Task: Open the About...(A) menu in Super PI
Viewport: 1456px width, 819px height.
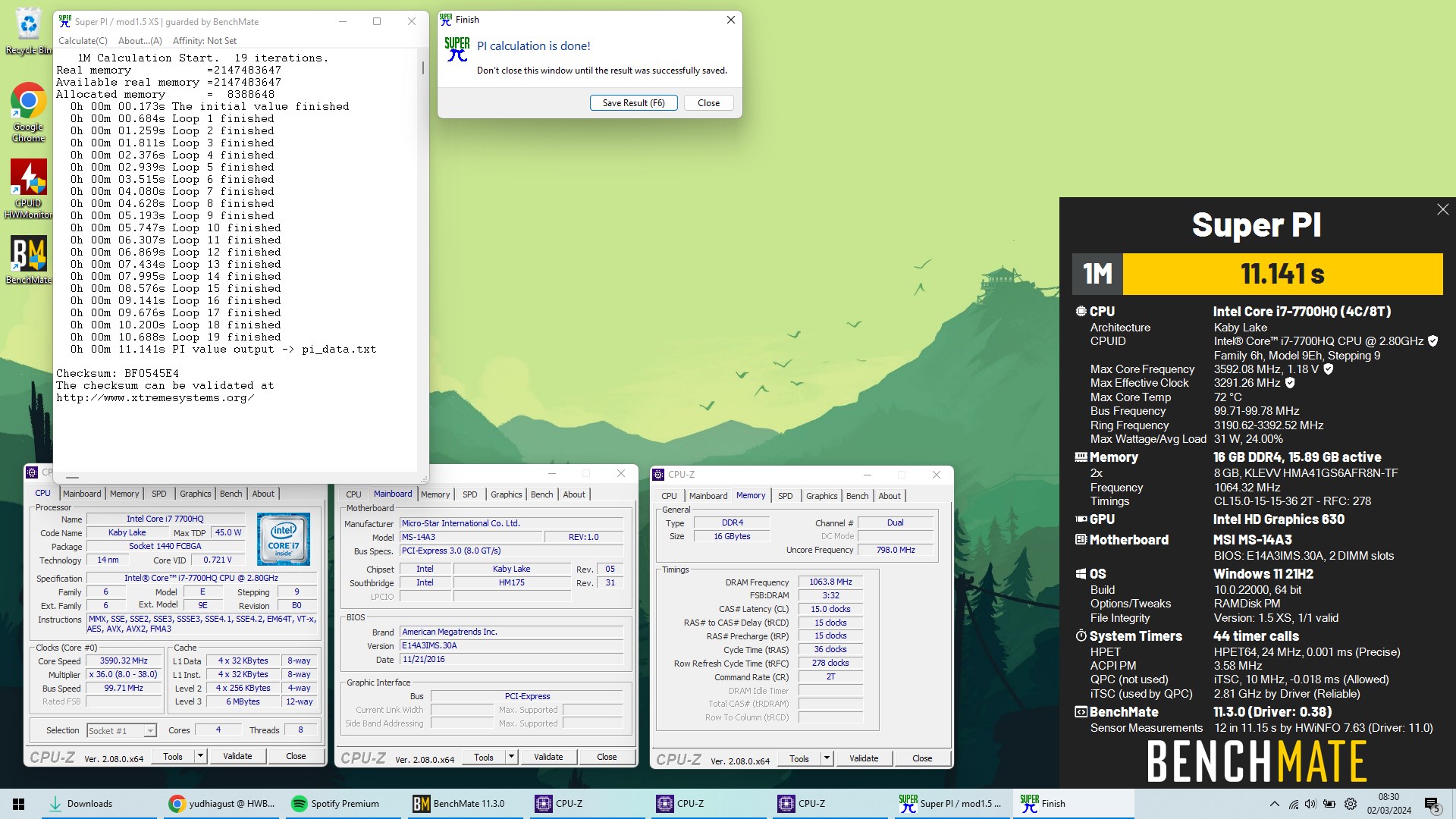Action: tap(140, 41)
